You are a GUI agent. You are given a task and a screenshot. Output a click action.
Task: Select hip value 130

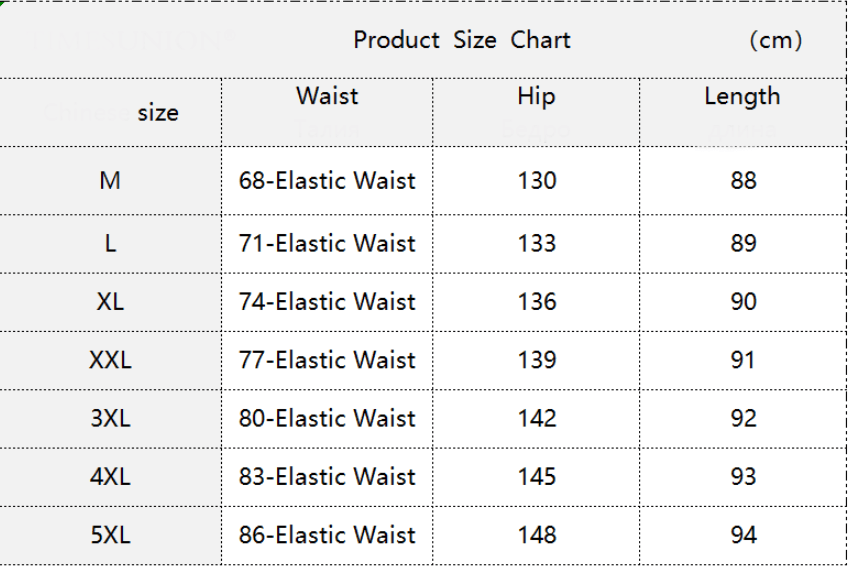pos(537,181)
